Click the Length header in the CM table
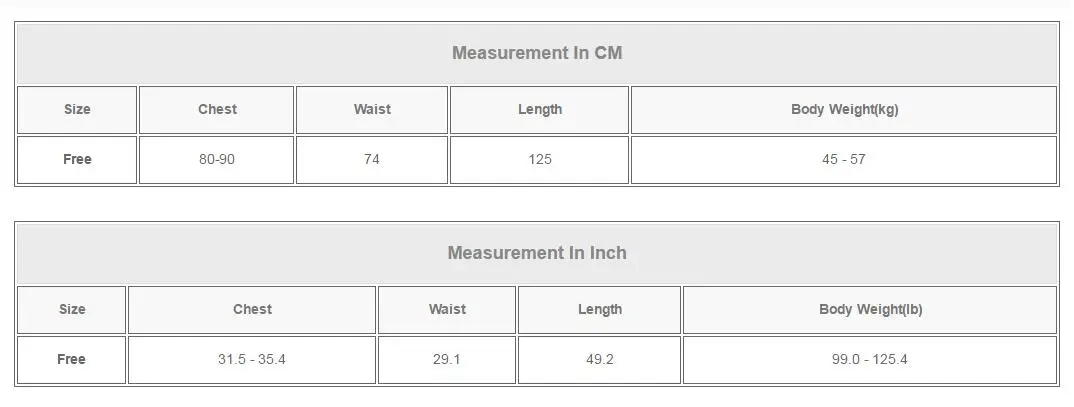 (540, 109)
